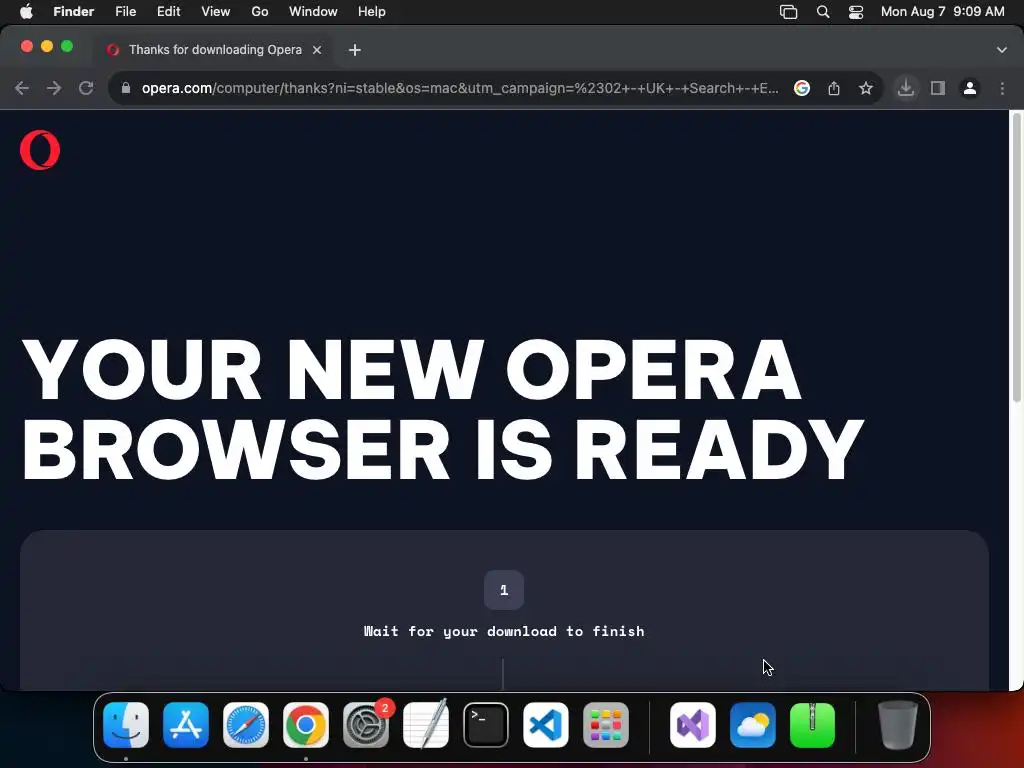Image resolution: width=1024 pixels, height=768 pixels.
Task: Open the Chrome profile menu
Action: [x=970, y=88]
